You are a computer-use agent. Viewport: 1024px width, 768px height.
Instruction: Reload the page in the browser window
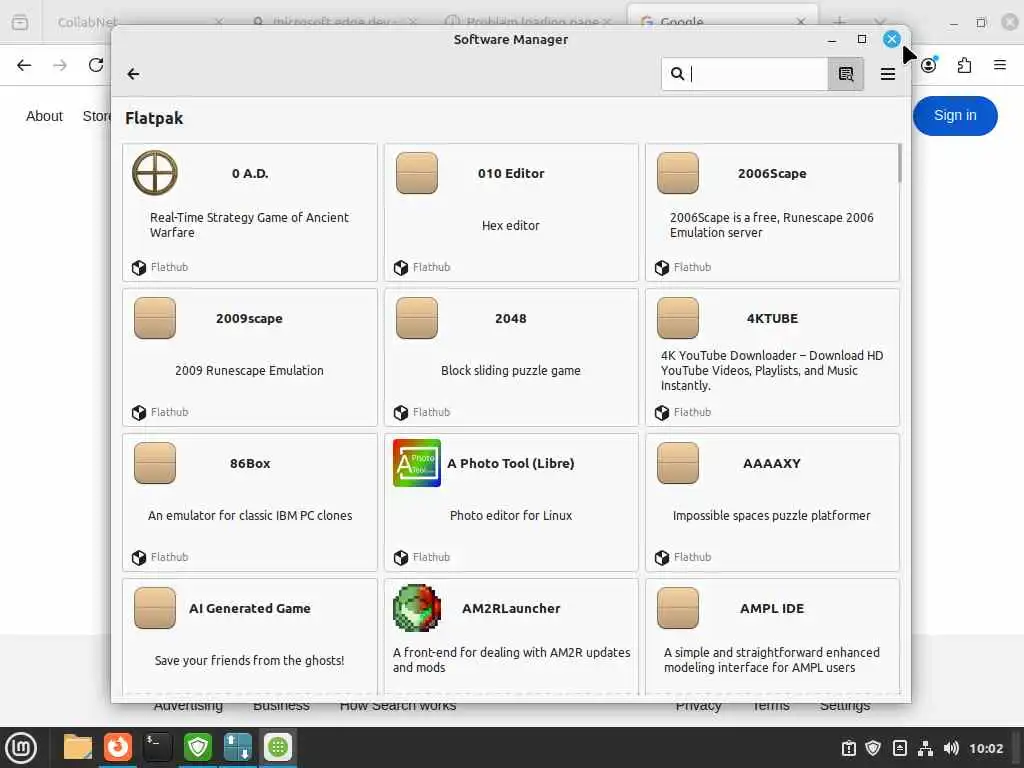tap(96, 65)
